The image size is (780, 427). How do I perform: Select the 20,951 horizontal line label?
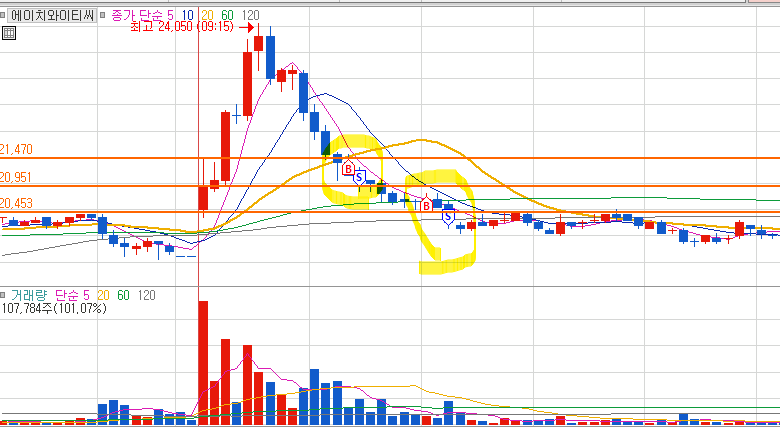click(x=16, y=177)
